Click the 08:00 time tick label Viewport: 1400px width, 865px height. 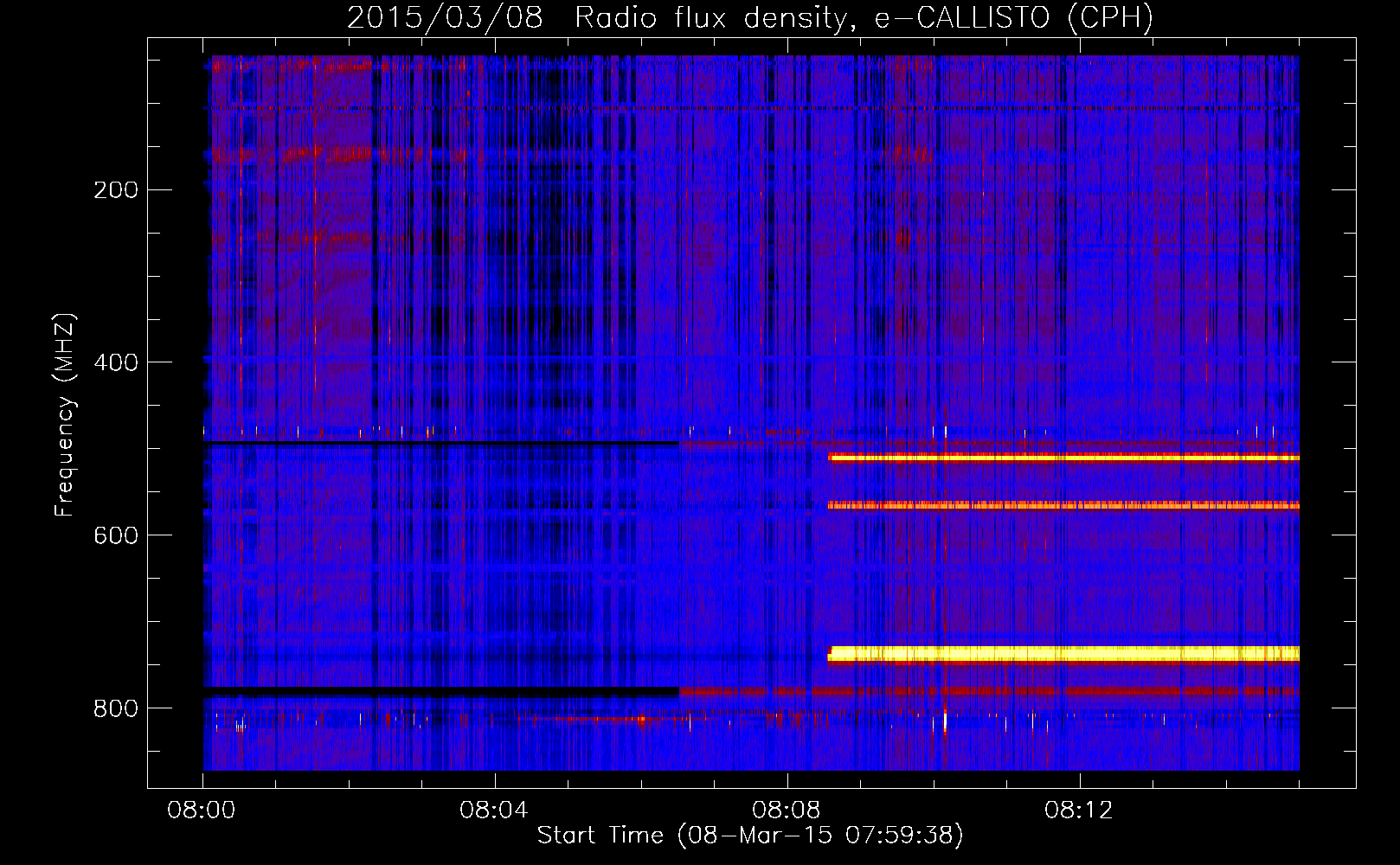[202, 811]
